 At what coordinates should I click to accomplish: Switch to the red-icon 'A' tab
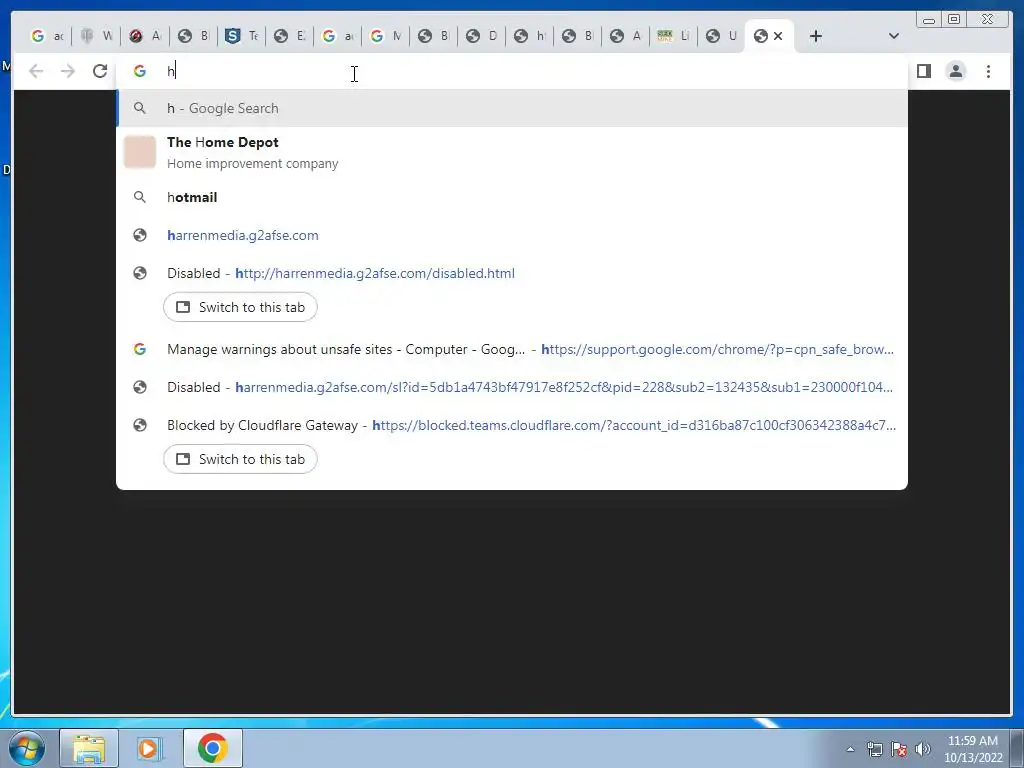(x=145, y=36)
